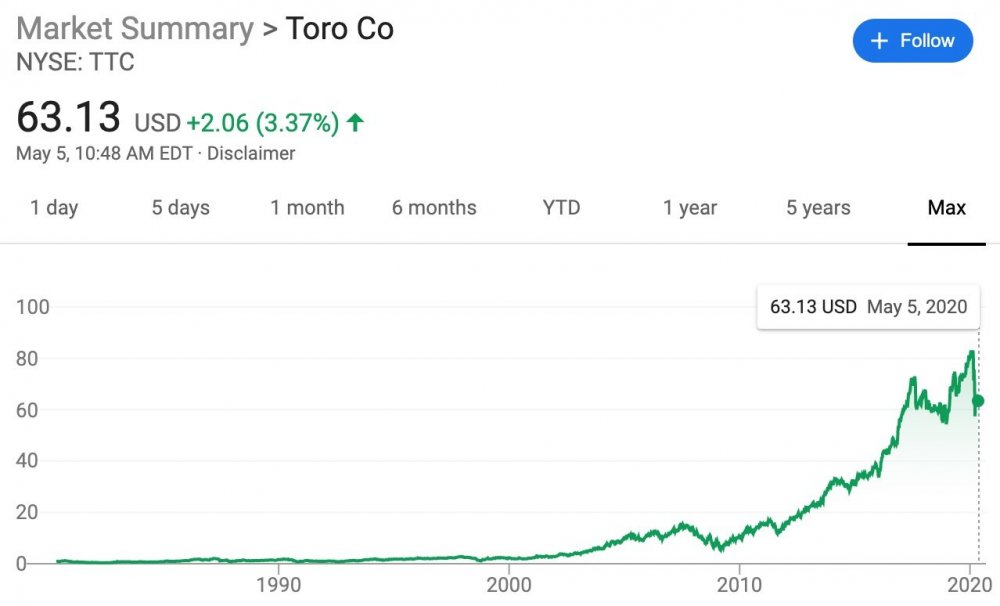The height and width of the screenshot is (606, 1000).
Task: Switch to the 1 day chart view
Action: (x=54, y=208)
